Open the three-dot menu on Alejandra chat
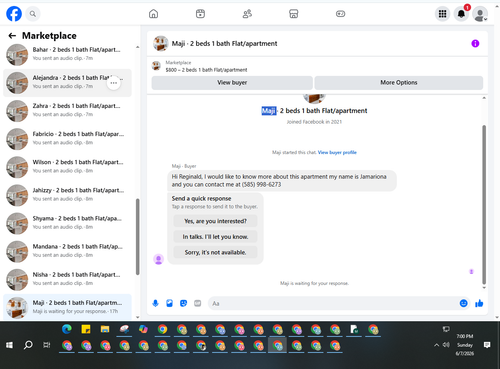Screen dimensions: 500x369 pos(114,83)
